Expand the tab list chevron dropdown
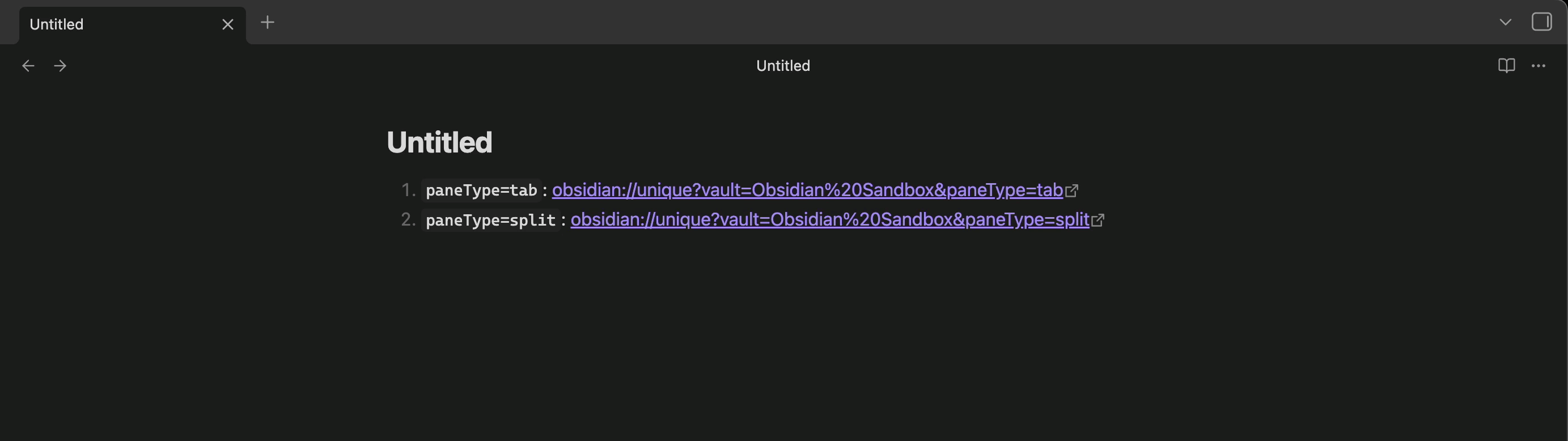The image size is (1568, 441). 1505,23
